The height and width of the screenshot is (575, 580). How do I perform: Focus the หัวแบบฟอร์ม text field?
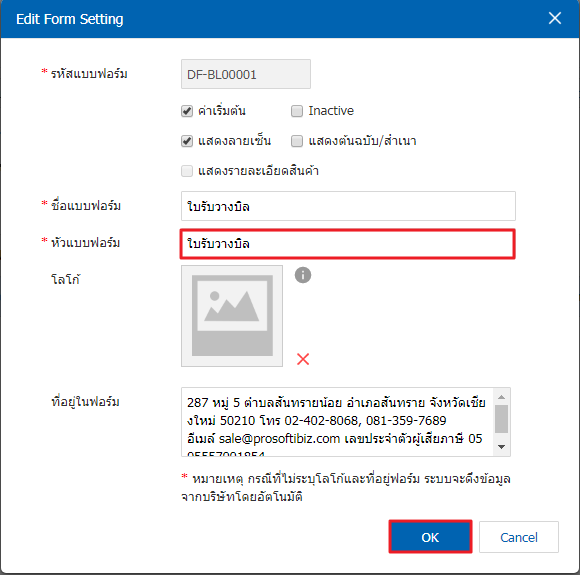click(348, 244)
